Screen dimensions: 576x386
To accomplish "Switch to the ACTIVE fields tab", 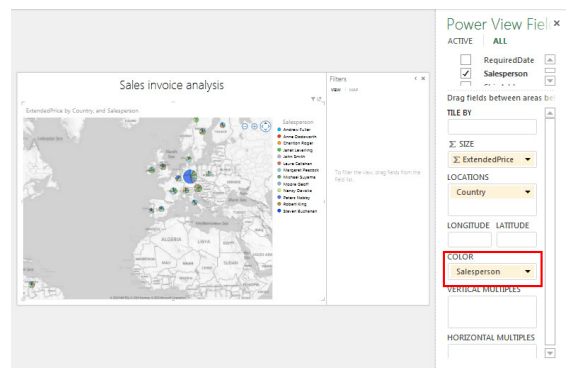I will 460,41.
